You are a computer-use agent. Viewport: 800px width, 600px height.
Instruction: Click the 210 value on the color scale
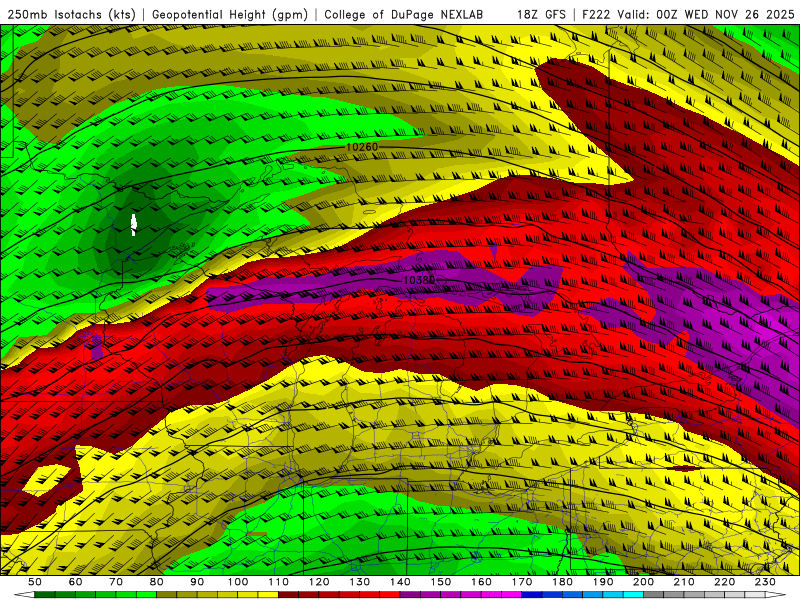(684, 582)
